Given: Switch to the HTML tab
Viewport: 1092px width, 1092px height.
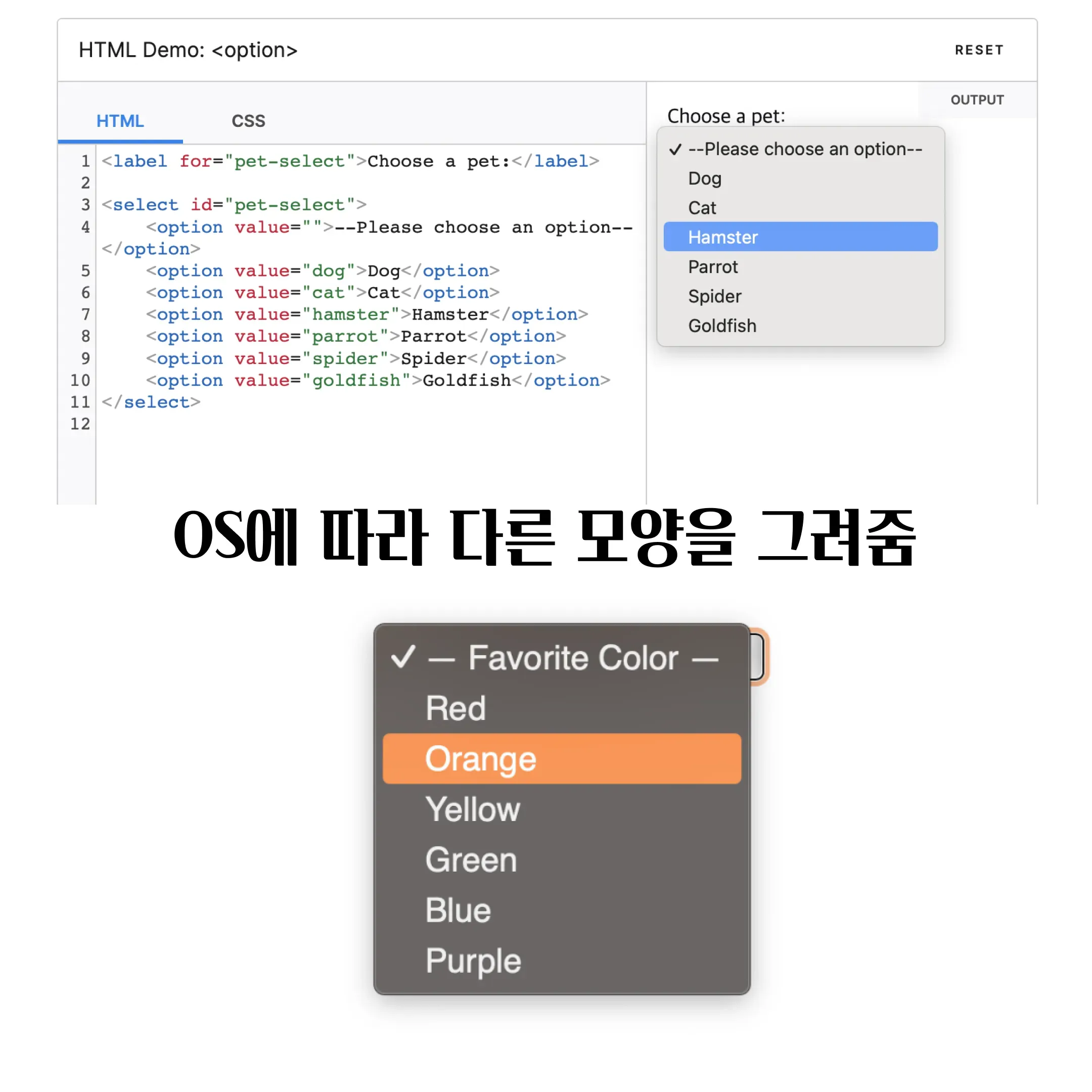Looking at the screenshot, I should 120,120.
